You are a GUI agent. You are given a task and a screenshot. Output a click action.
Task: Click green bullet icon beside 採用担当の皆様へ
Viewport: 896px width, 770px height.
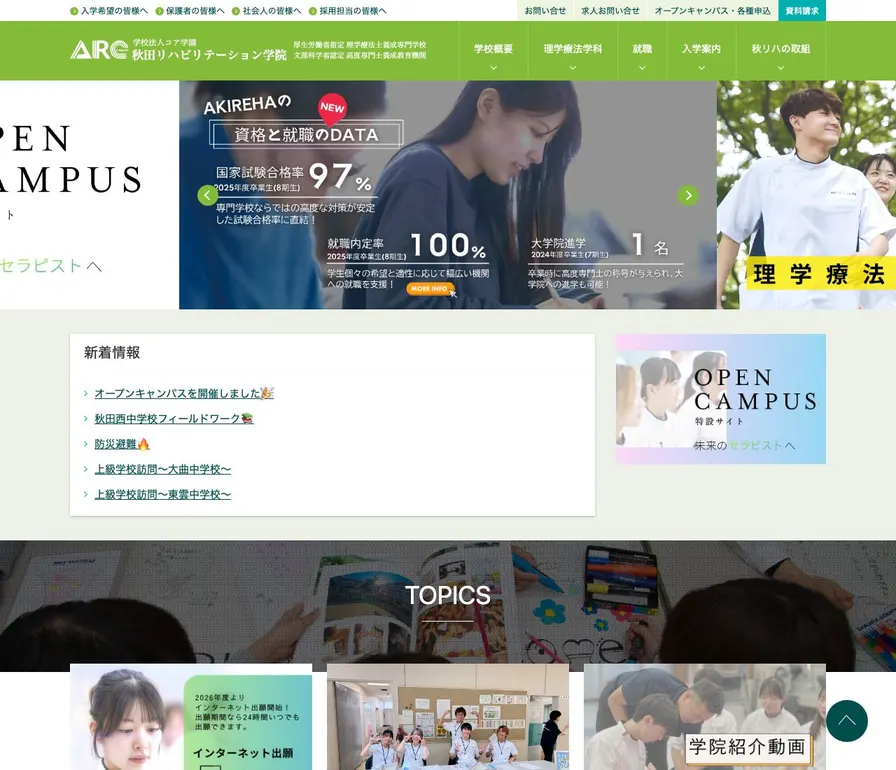point(313,11)
